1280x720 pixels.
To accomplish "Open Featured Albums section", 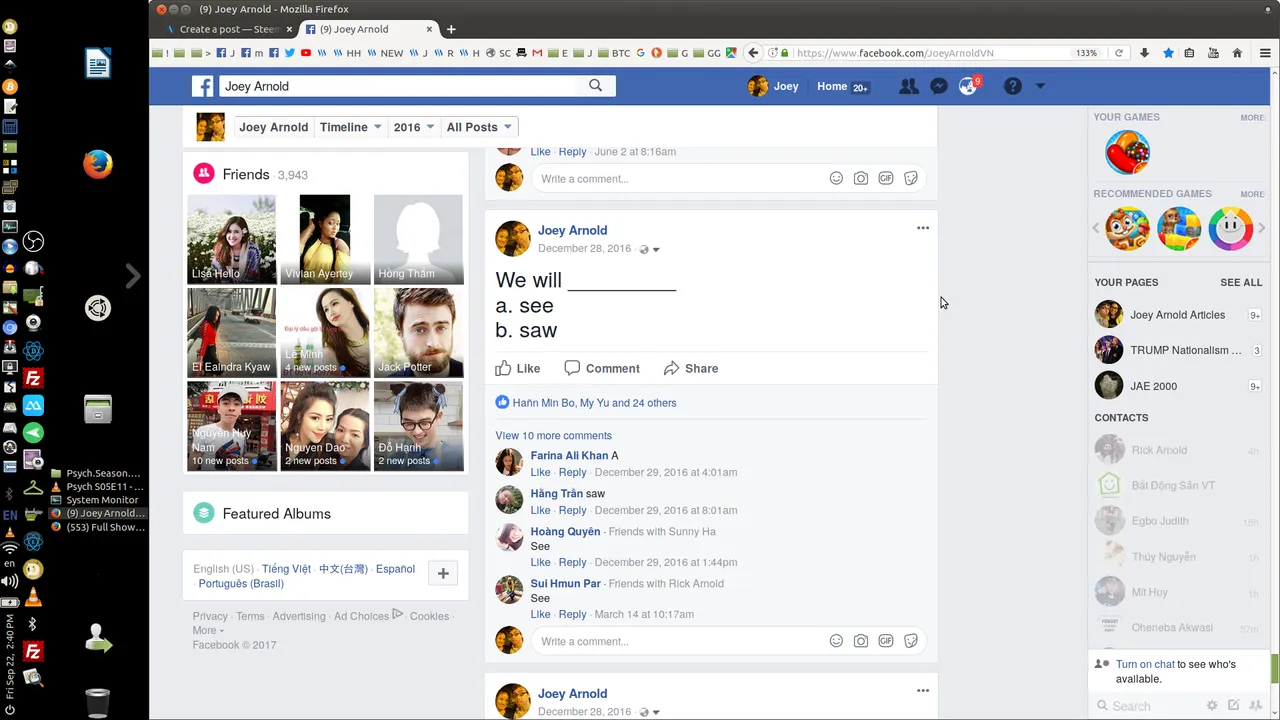I will 276,513.
